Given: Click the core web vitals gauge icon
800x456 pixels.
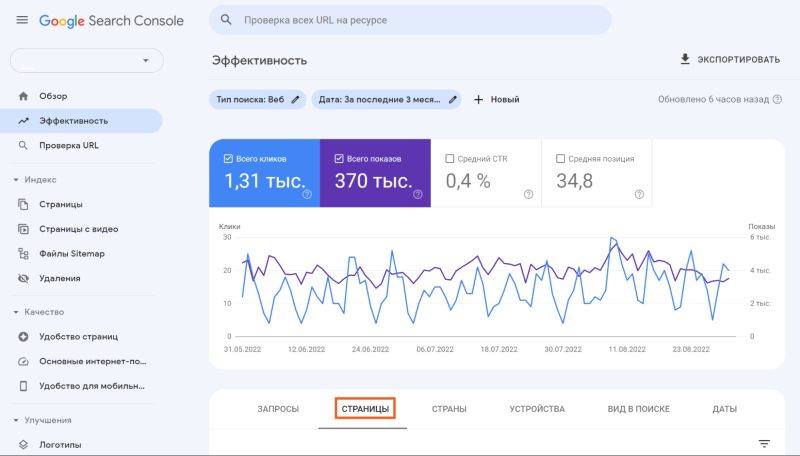Looking at the screenshot, I should 23,361.
